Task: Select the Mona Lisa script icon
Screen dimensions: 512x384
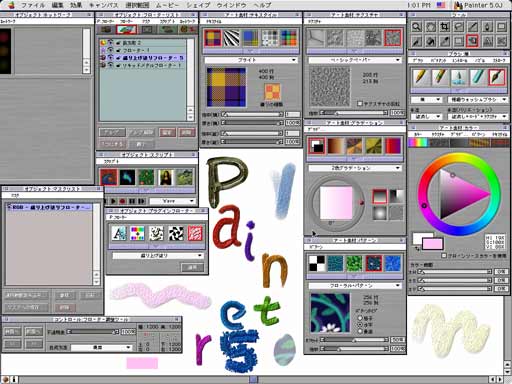Action: pos(166,177)
